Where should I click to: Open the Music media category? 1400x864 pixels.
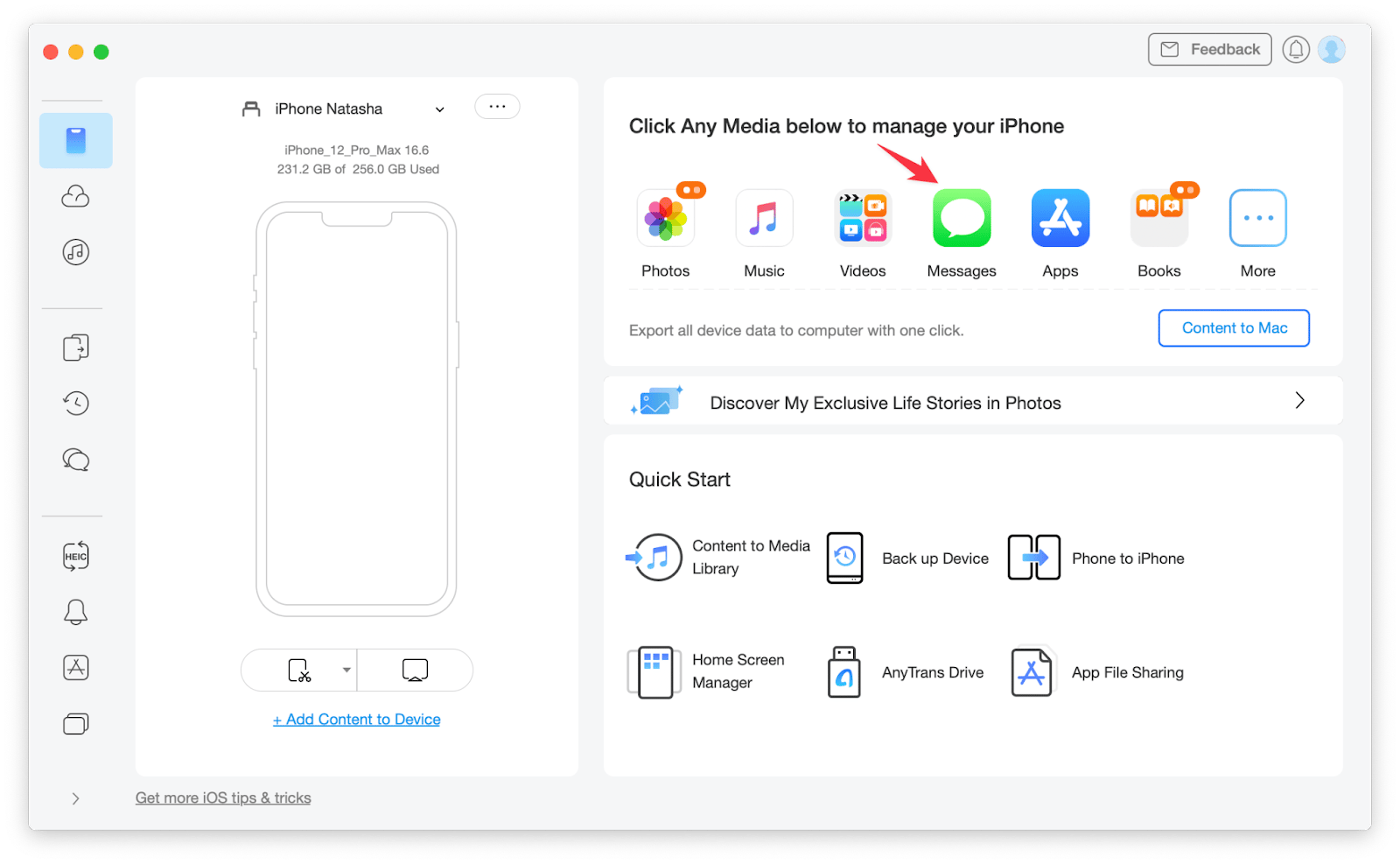764,218
